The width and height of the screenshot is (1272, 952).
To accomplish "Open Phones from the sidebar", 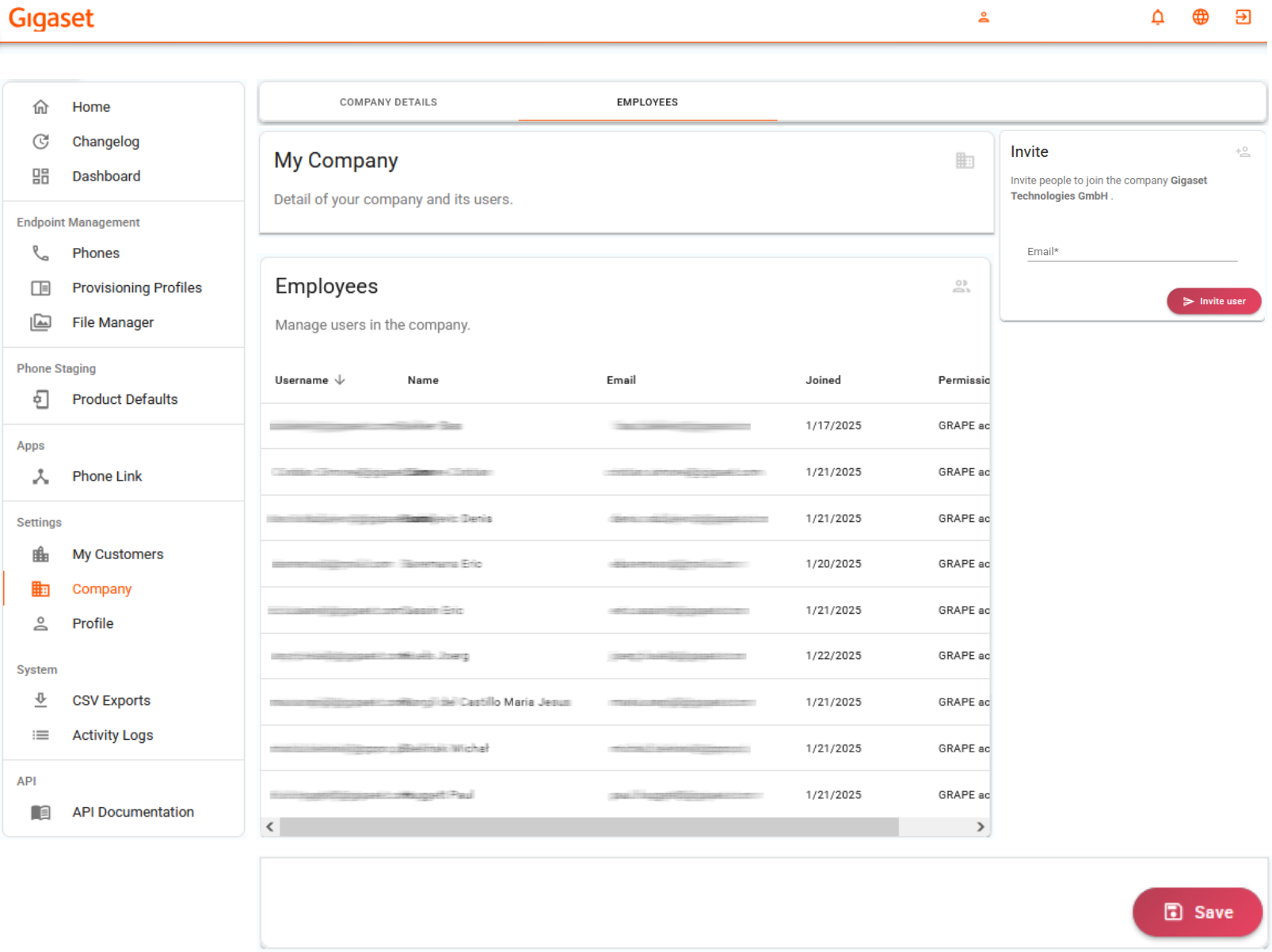I will point(95,253).
